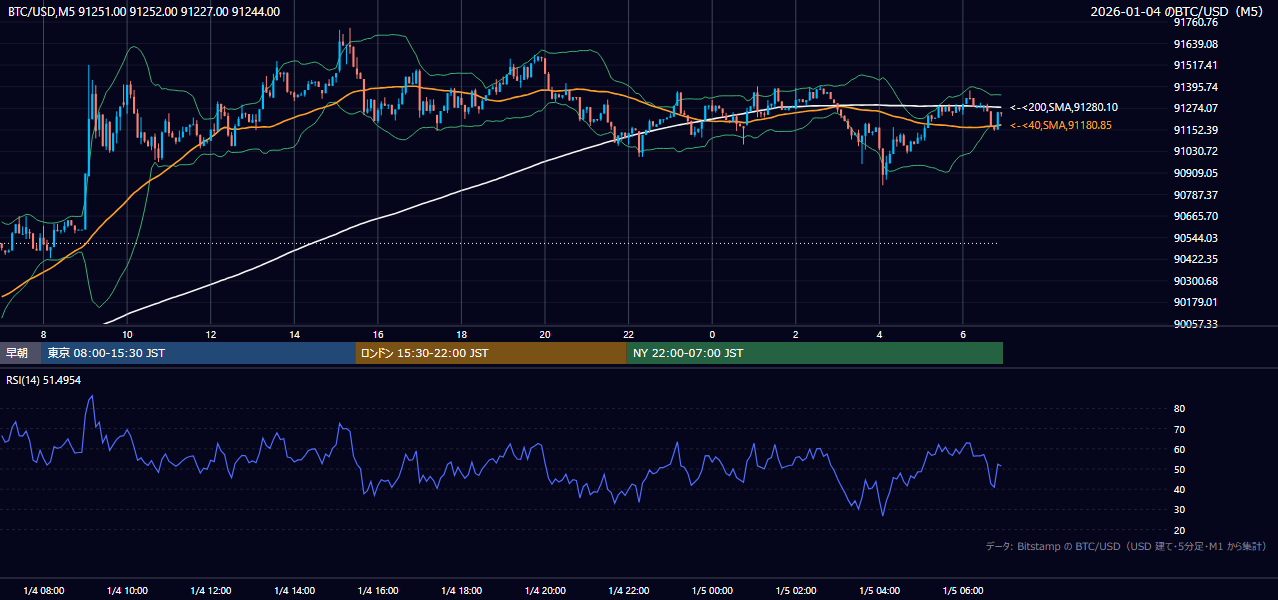
Task: Click price axis value 90057.33
Action: pyautogui.click(x=1195, y=324)
